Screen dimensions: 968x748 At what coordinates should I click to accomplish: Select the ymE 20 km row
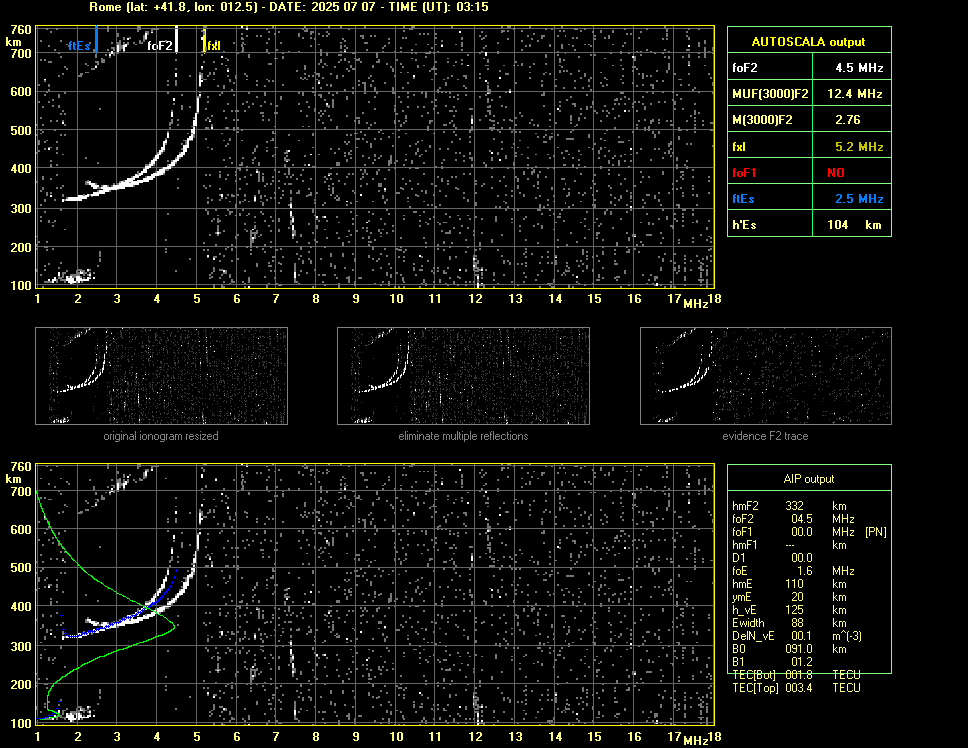click(x=789, y=596)
